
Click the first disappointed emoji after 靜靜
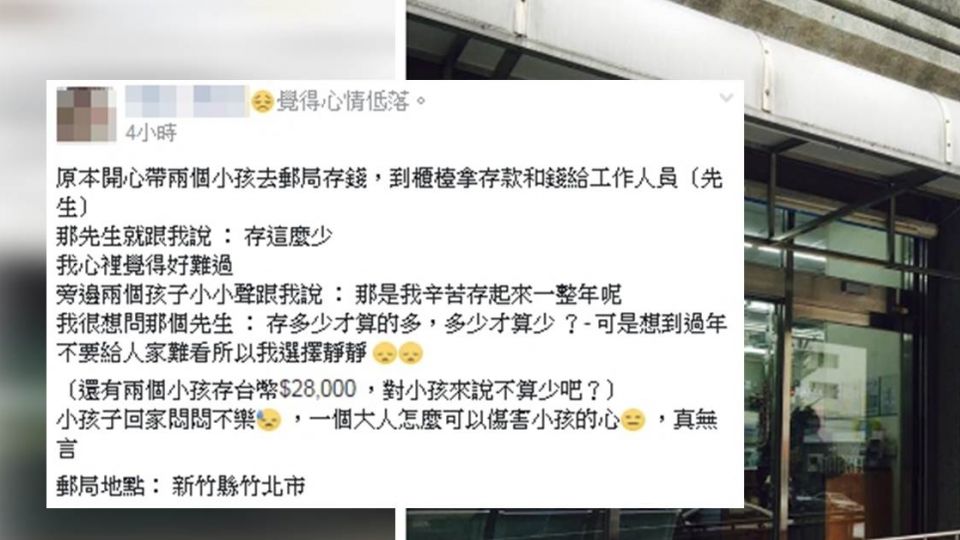tap(385, 353)
